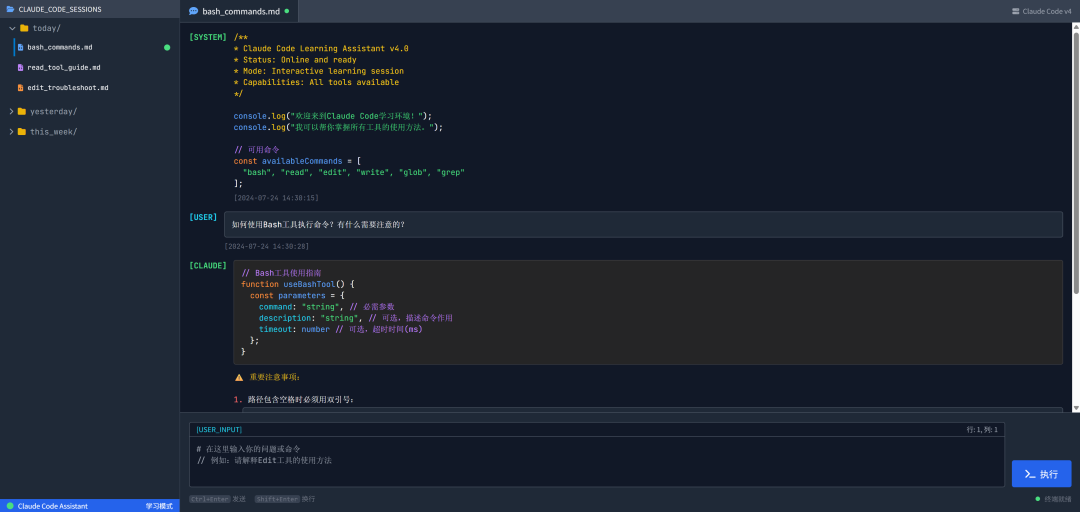Click the chat bubble icon on bash_commands.md tab
This screenshot has width=1080, height=512.
[x=194, y=11]
